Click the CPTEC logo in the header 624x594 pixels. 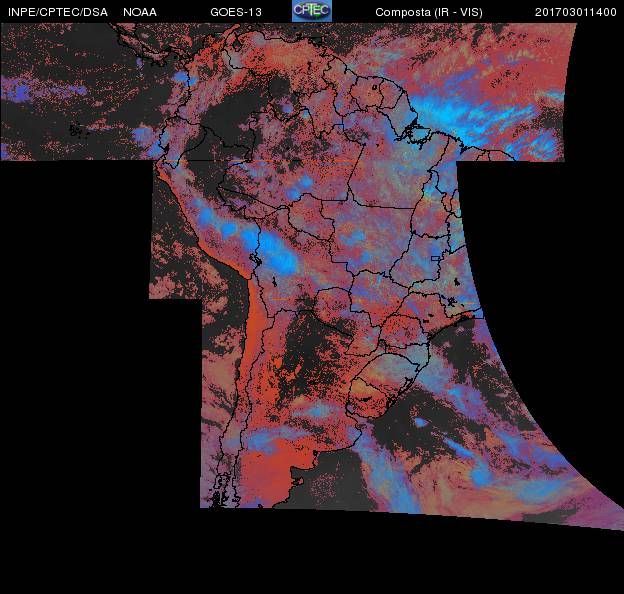click(312, 11)
